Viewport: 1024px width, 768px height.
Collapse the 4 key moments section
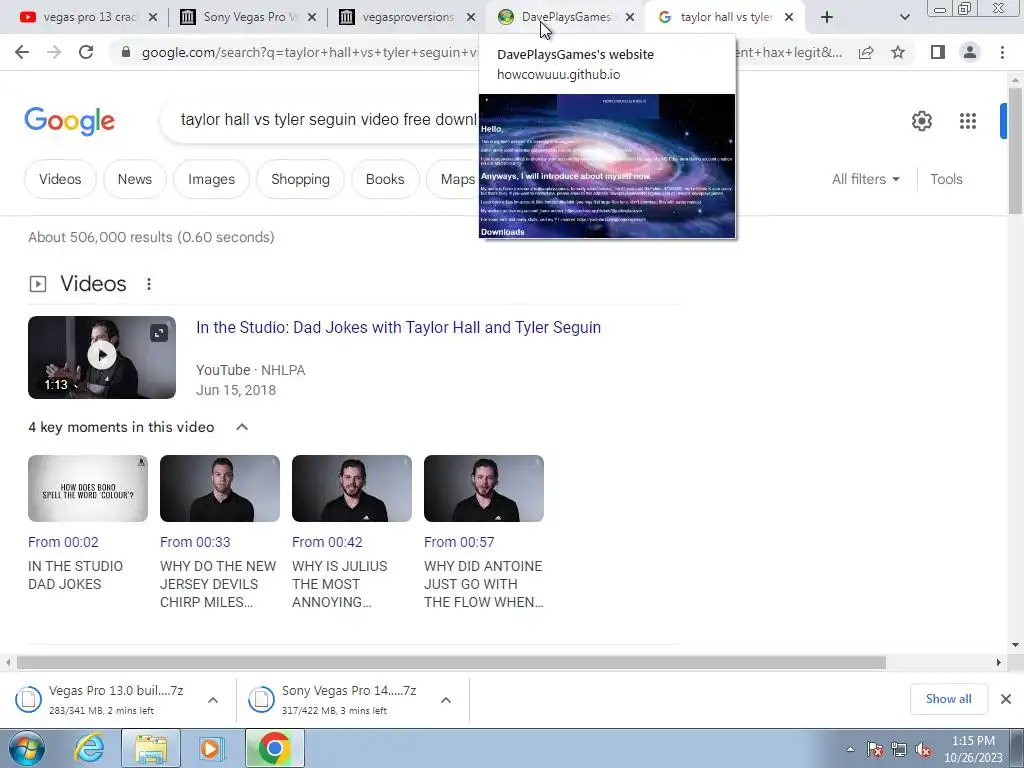[242, 427]
